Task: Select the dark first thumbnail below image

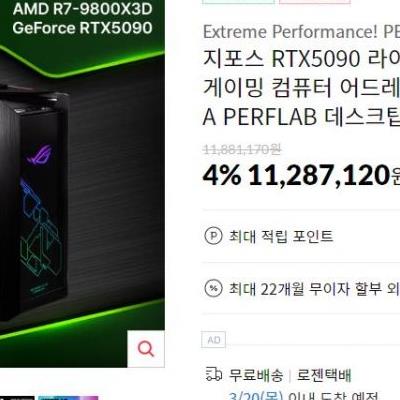Action: point(17,398)
